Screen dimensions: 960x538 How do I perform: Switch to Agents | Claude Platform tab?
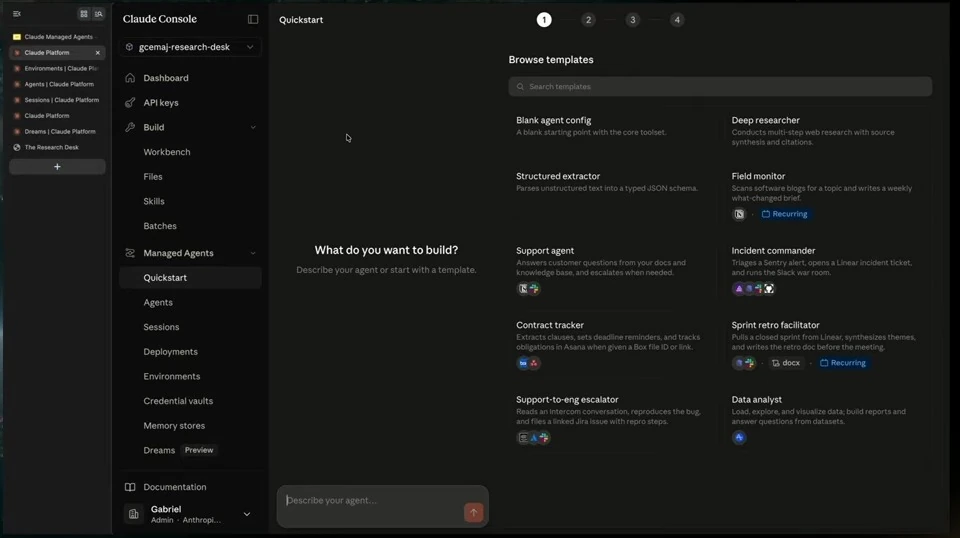click(57, 84)
